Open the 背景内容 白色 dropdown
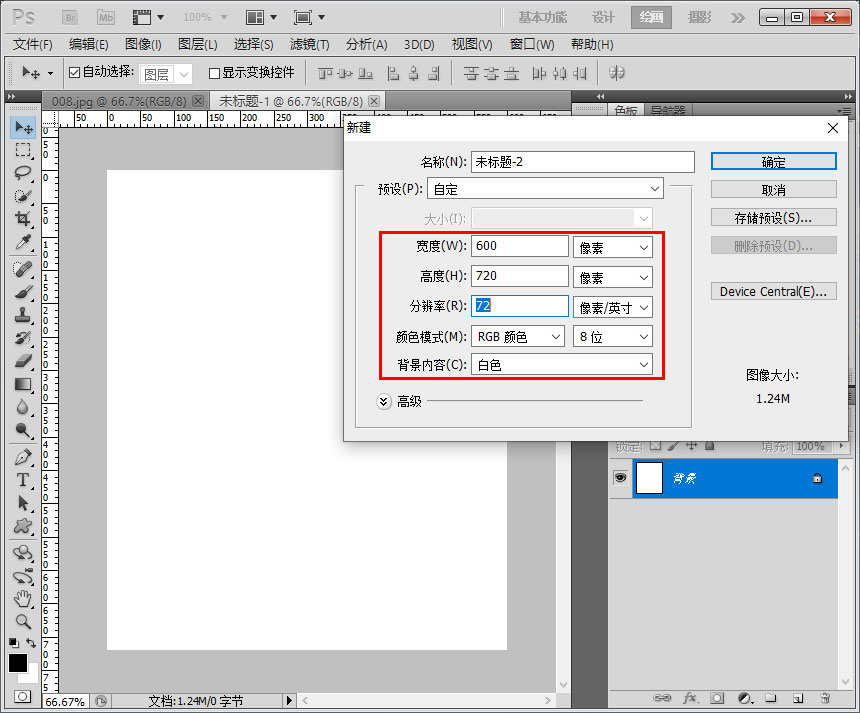The width and height of the screenshot is (860, 713). click(x=562, y=365)
